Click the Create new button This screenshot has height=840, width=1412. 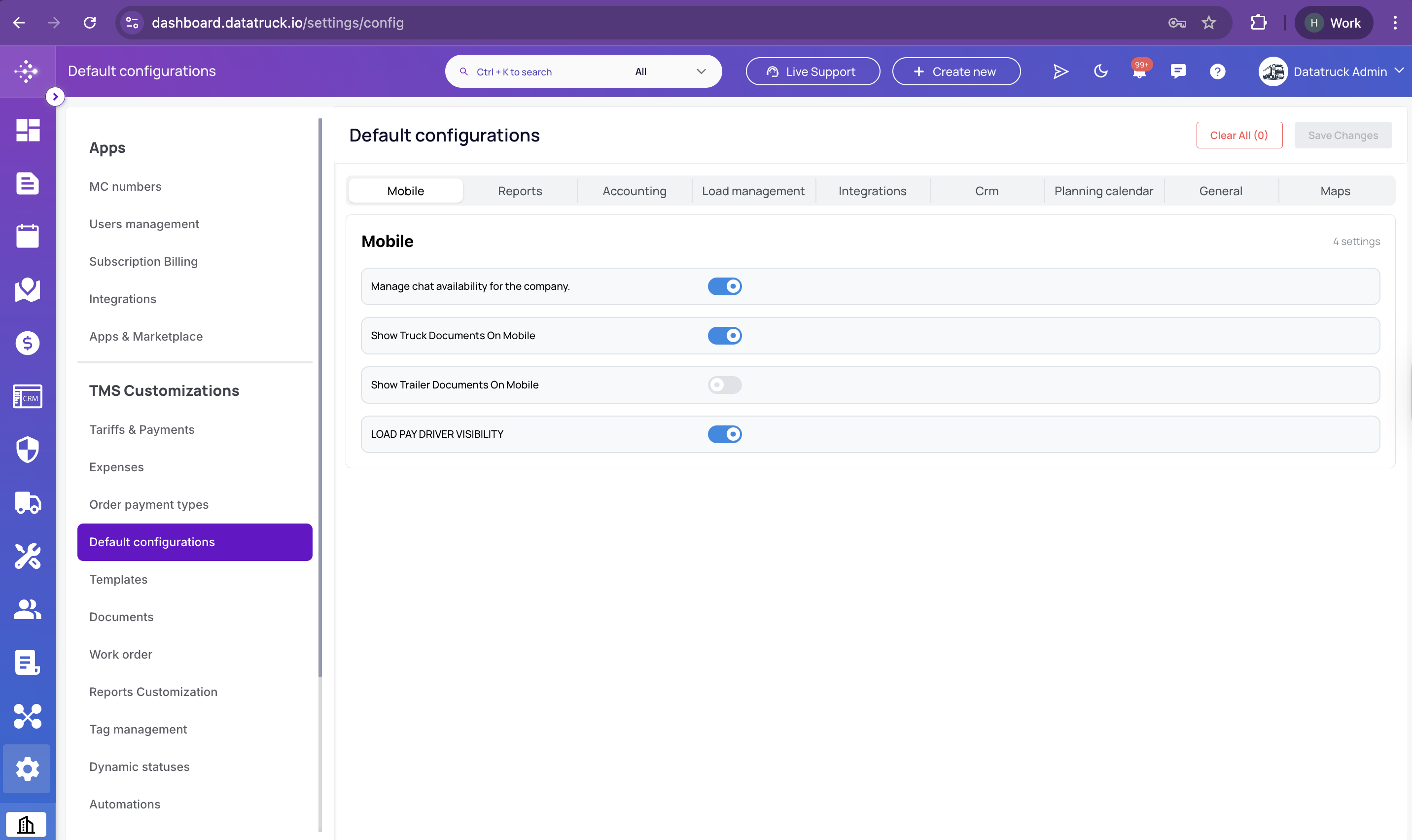(x=956, y=71)
